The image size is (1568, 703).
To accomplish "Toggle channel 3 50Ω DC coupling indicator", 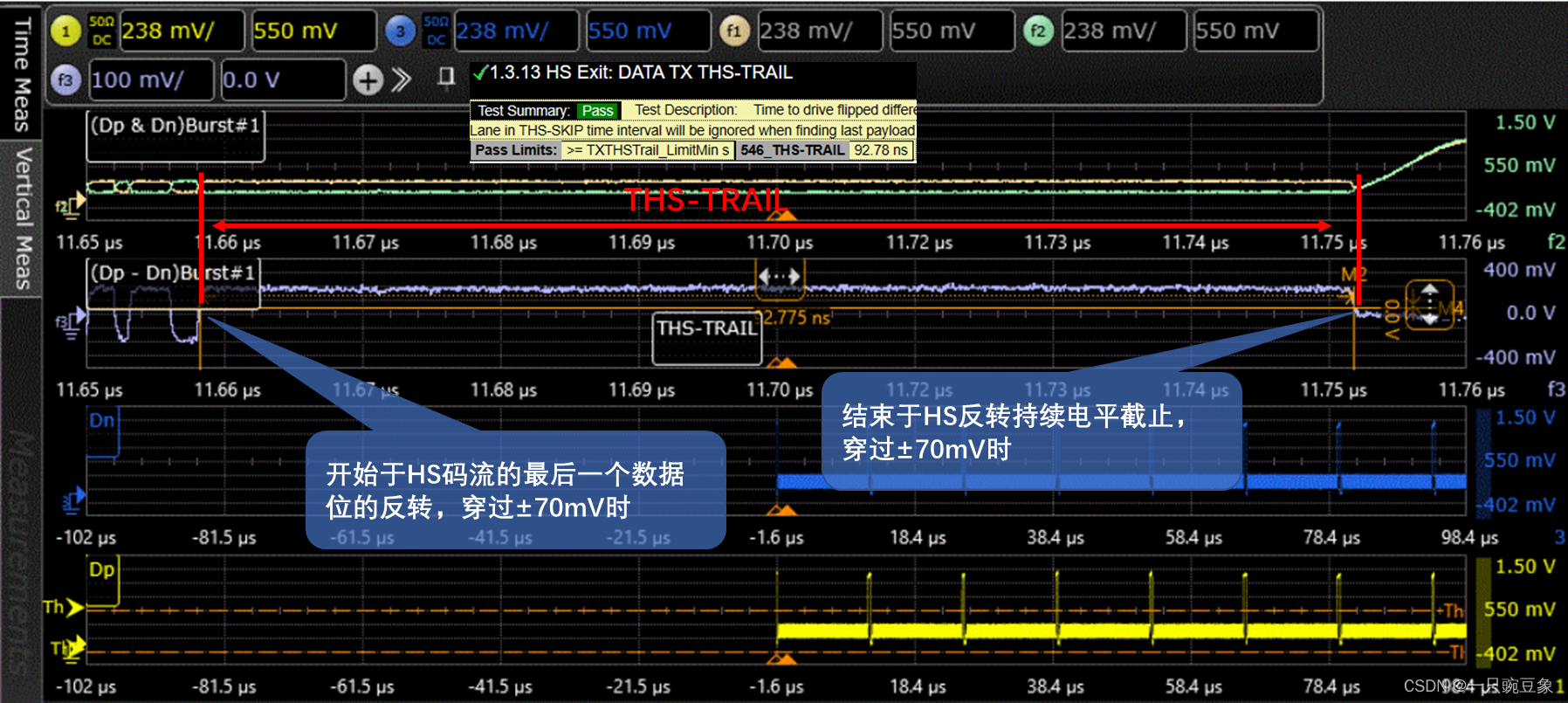I will pyautogui.click(x=436, y=31).
